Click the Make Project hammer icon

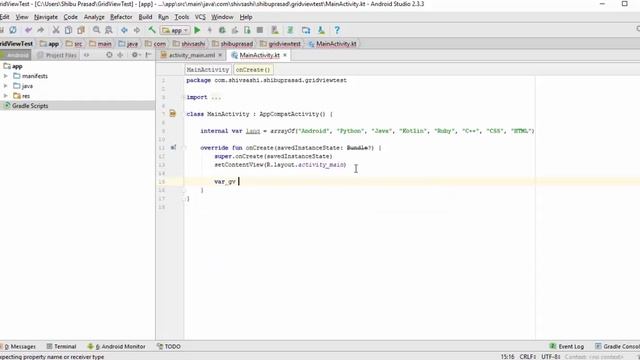(x=152, y=30)
